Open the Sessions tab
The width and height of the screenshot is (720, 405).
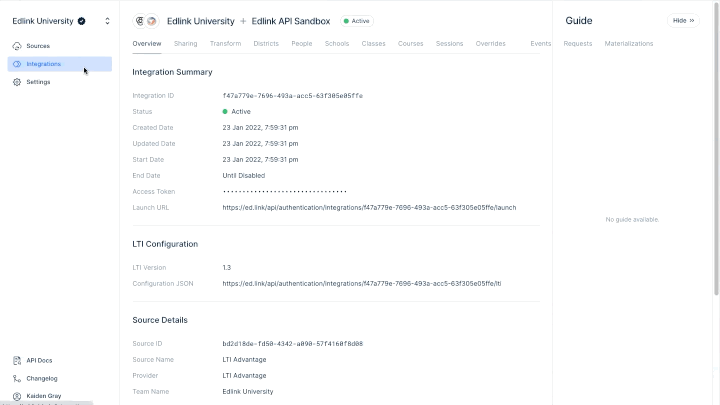click(450, 44)
